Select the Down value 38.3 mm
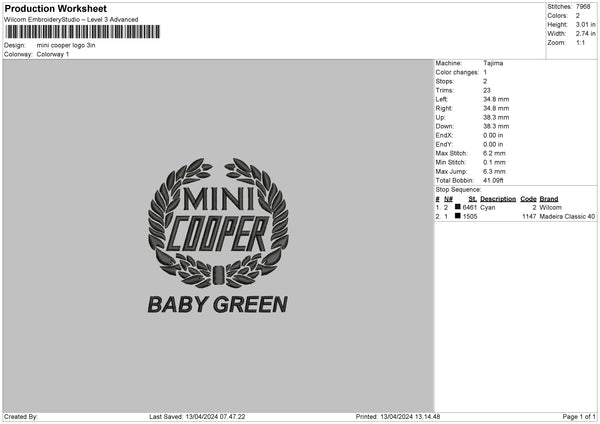This screenshot has height=424, width=600. 496,126
